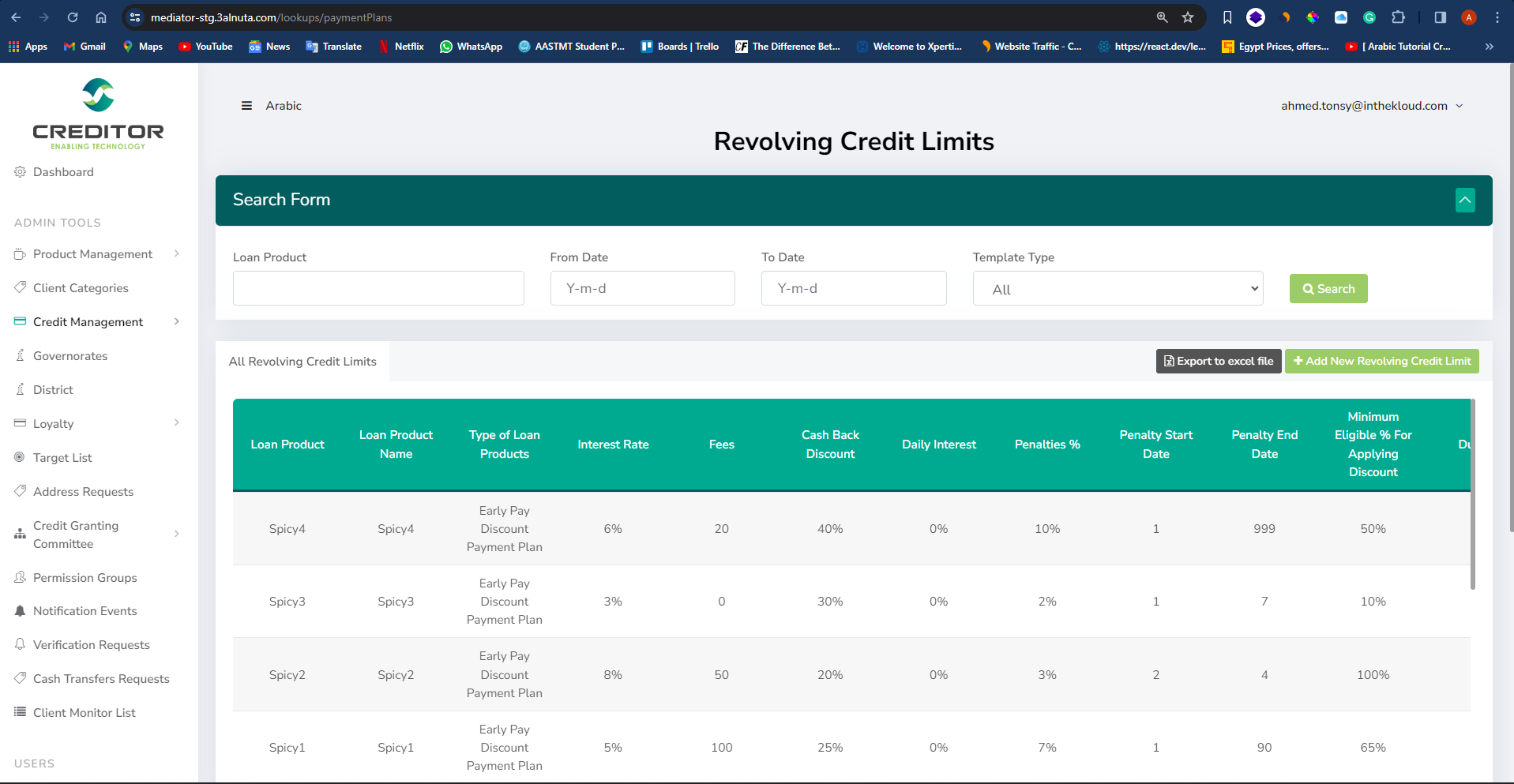Click the Loan Product input field
The height and width of the screenshot is (784, 1514).
click(378, 289)
